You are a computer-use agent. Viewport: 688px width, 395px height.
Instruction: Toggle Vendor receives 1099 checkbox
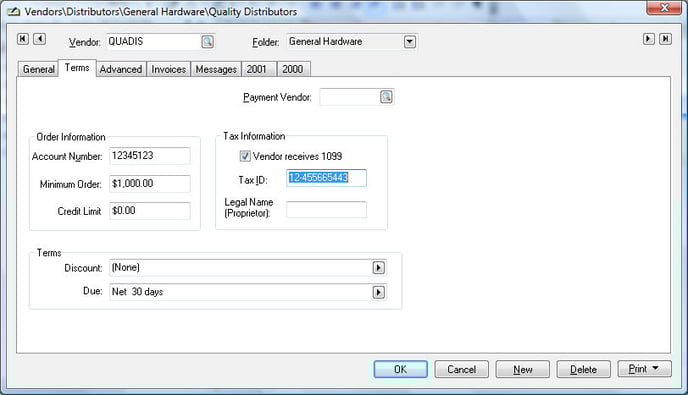tap(245, 156)
